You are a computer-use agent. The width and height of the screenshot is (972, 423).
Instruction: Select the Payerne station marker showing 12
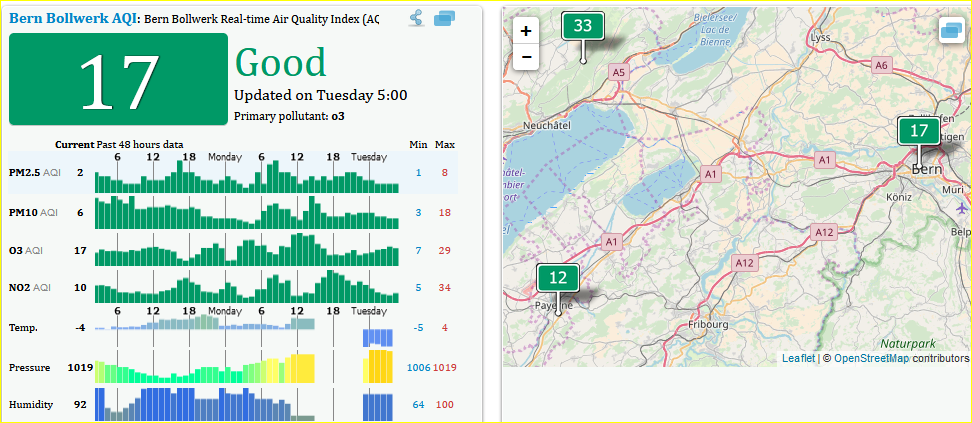click(558, 278)
